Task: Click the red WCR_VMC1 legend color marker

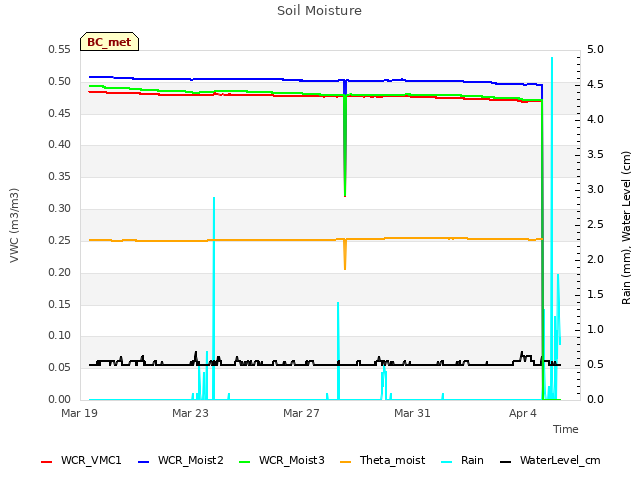Action: (x=47, y=462)
